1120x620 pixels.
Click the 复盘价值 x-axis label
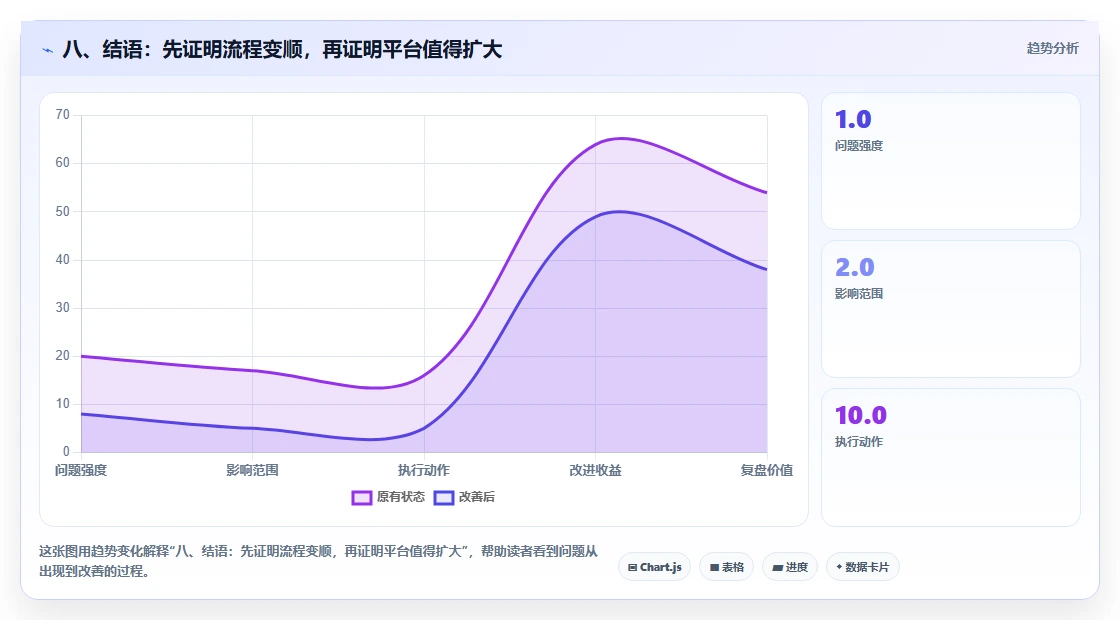(766, 470)
